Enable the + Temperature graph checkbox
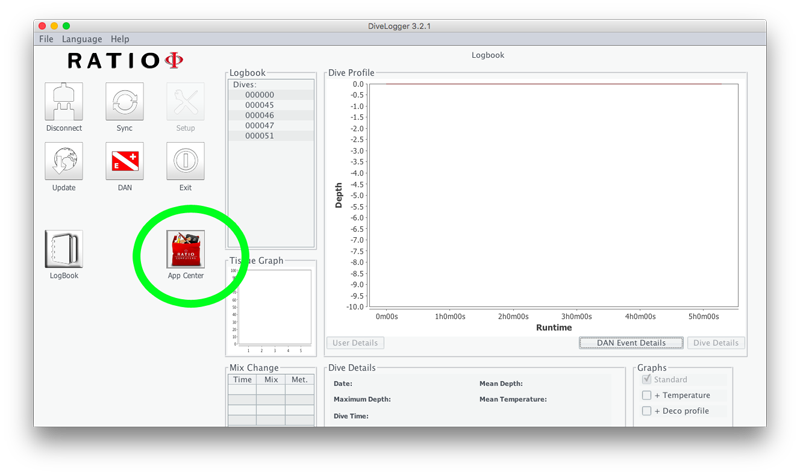Viewport: 800px width, 475px height. click(x=646, y=395)
